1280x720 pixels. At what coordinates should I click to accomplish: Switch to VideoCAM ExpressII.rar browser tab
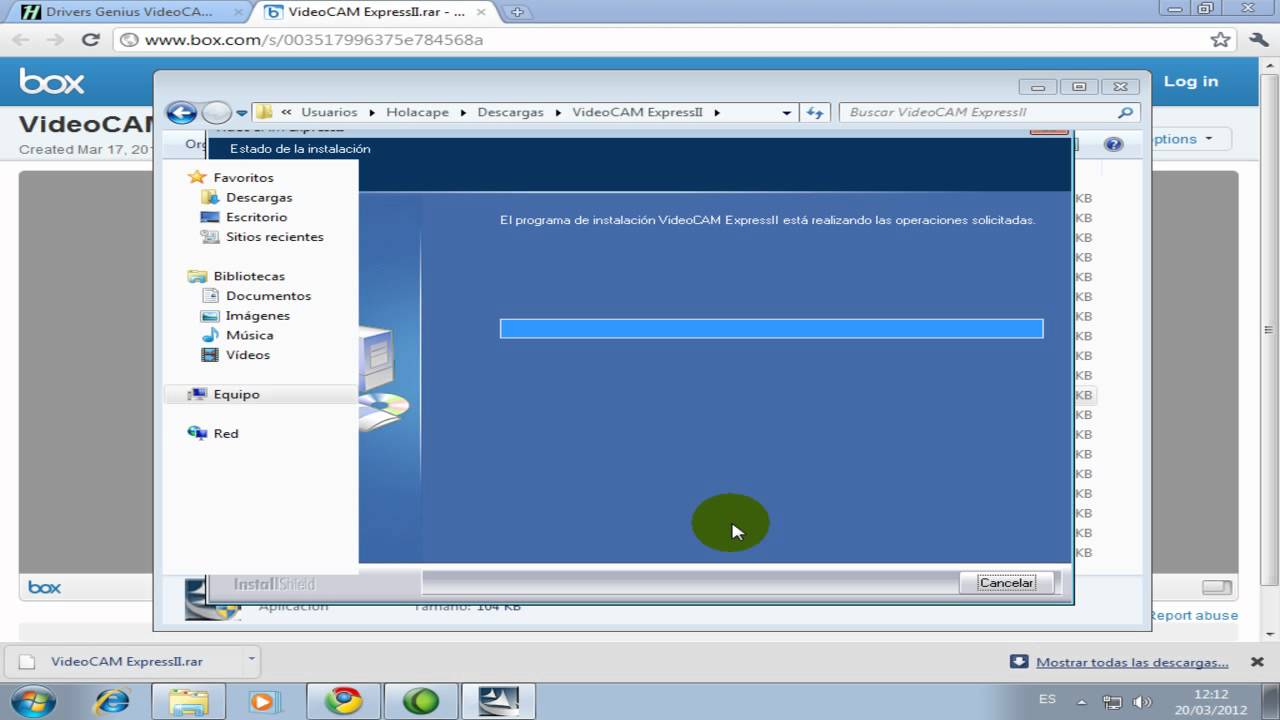coord(376,12)
